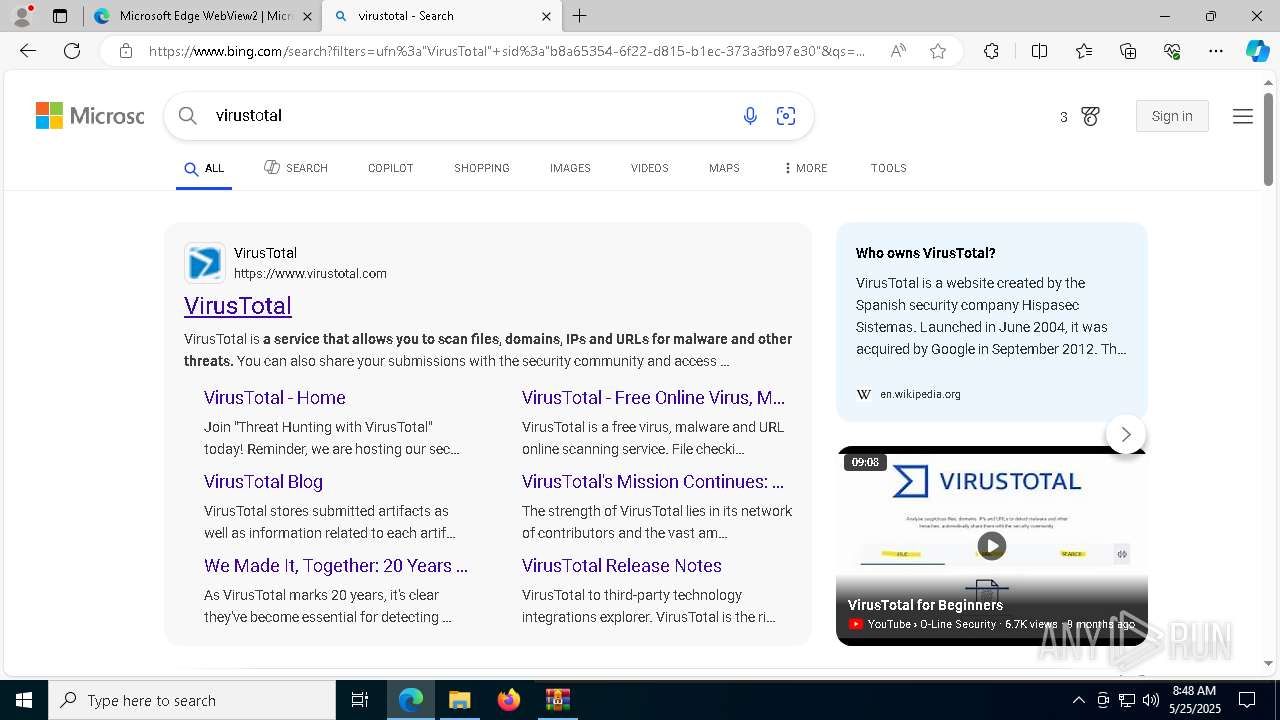This screenshot has width=1280, height=720.
Task: Refresh the current page
Action: (x=72, y=51)
